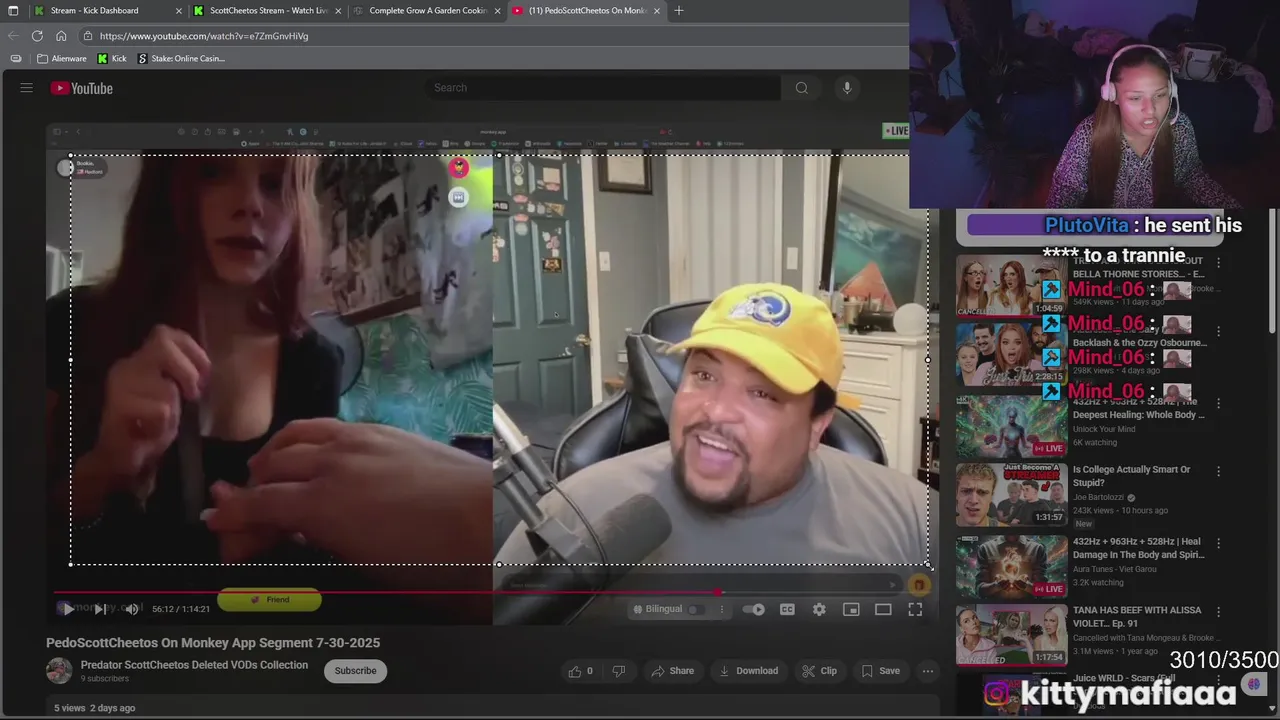Mute the video with the speaker icon
This screenshot has height=720, width=1280.
pos(132,609)
